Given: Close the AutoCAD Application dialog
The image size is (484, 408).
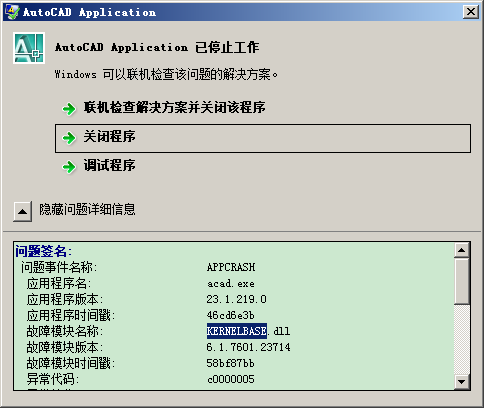Looking at the screenshot, I should click(x=471, y=12).
